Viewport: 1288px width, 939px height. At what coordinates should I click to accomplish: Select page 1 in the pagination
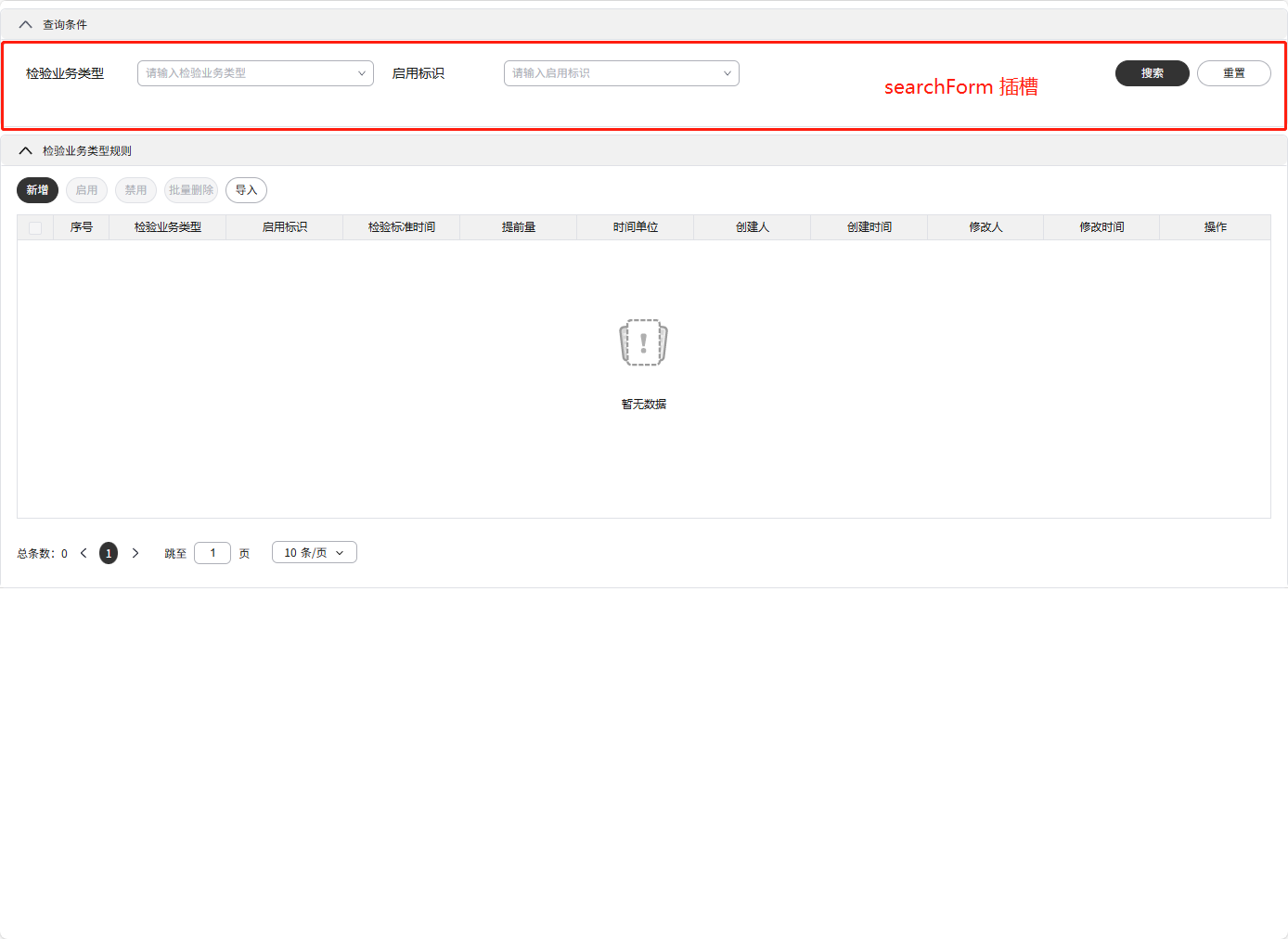click(x=109, y=552)
